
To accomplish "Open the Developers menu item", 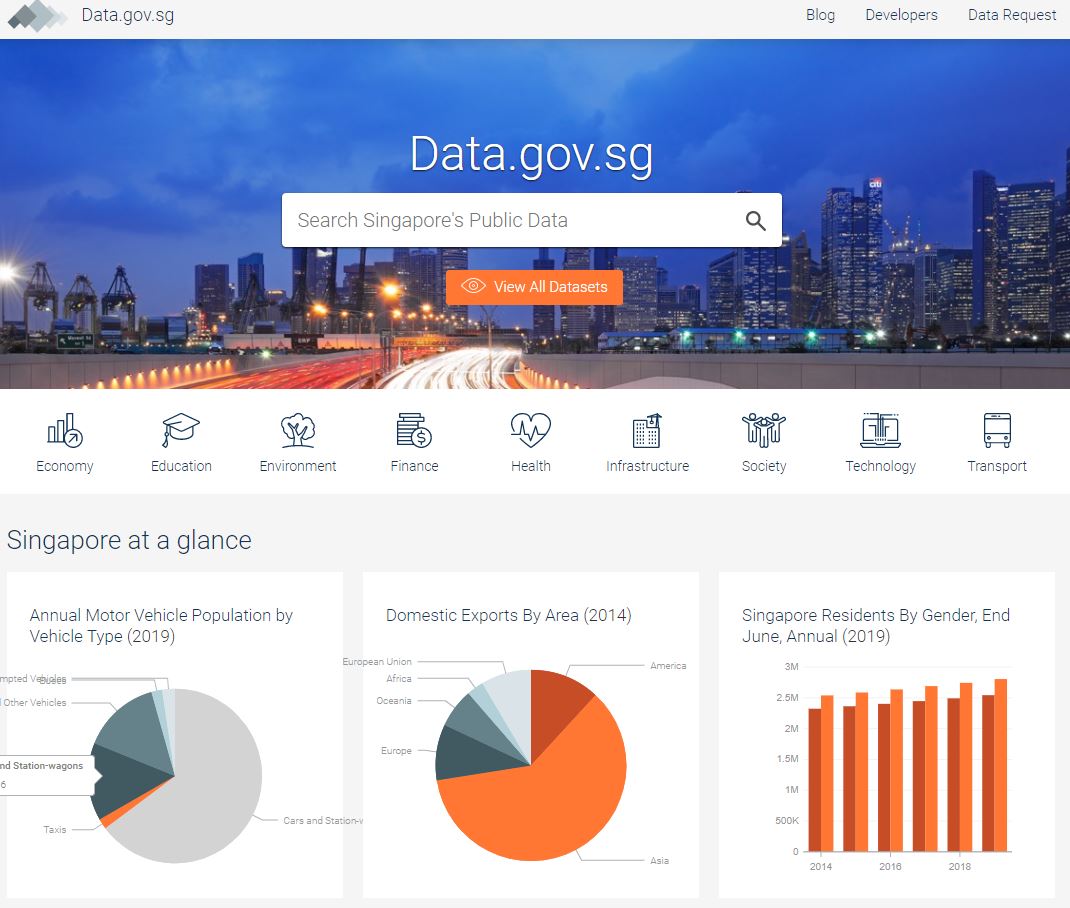I will point(901,15).
